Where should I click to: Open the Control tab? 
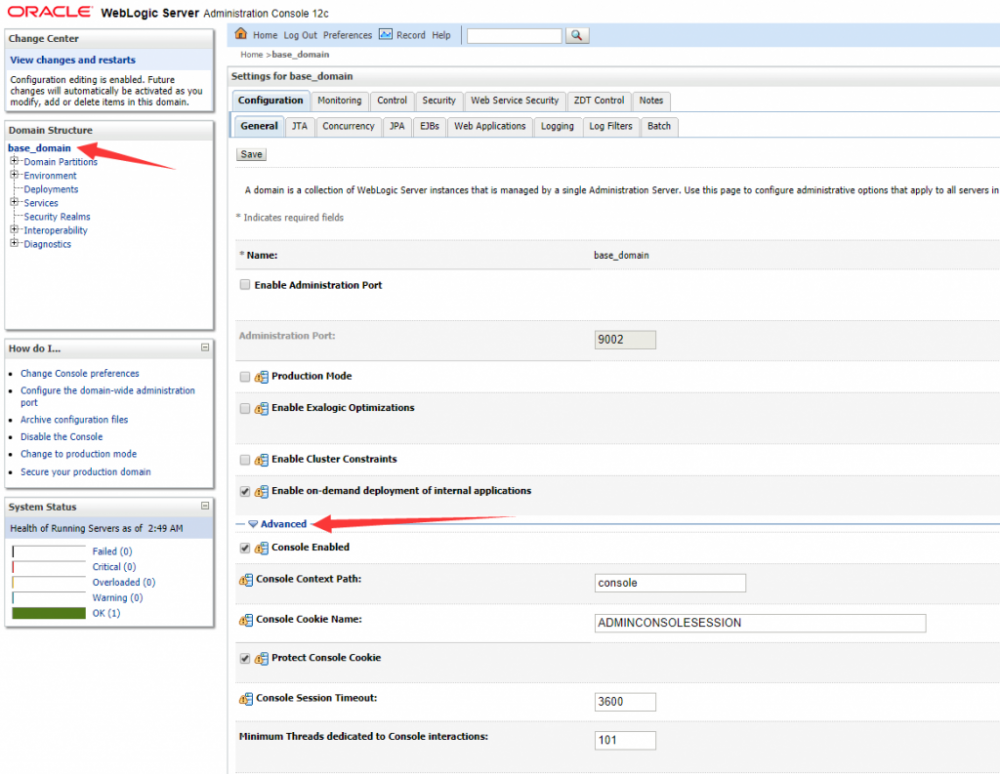pyautogui.click(x=392, y=101)
